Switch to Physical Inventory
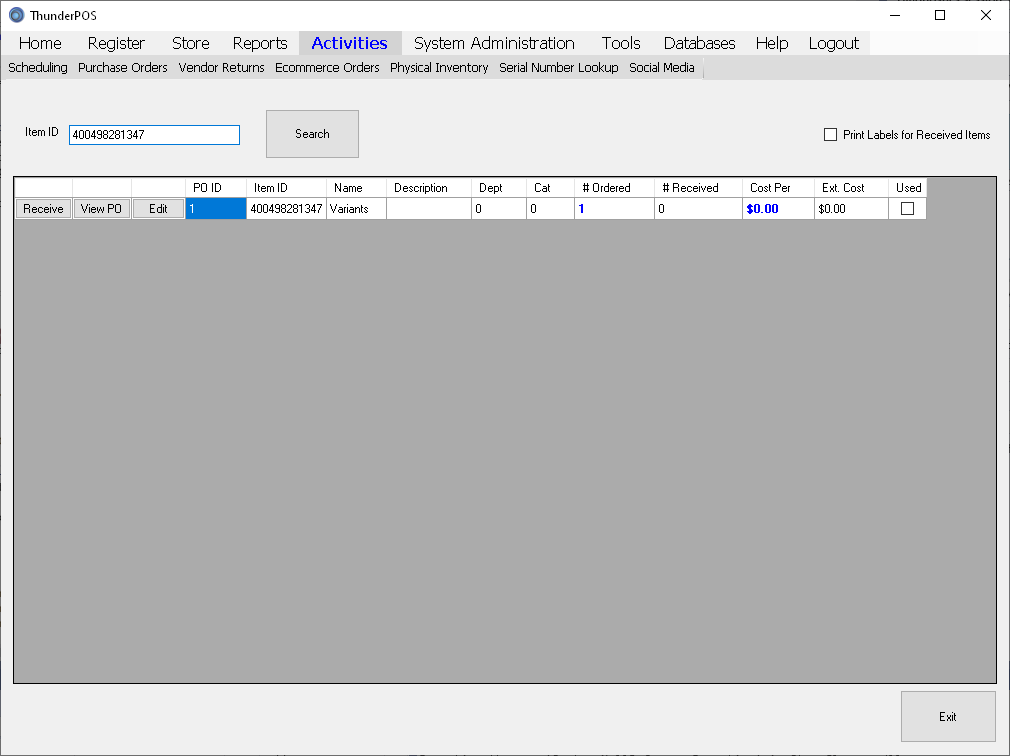Screen dimensions: 1010x756 pos(439,68)
